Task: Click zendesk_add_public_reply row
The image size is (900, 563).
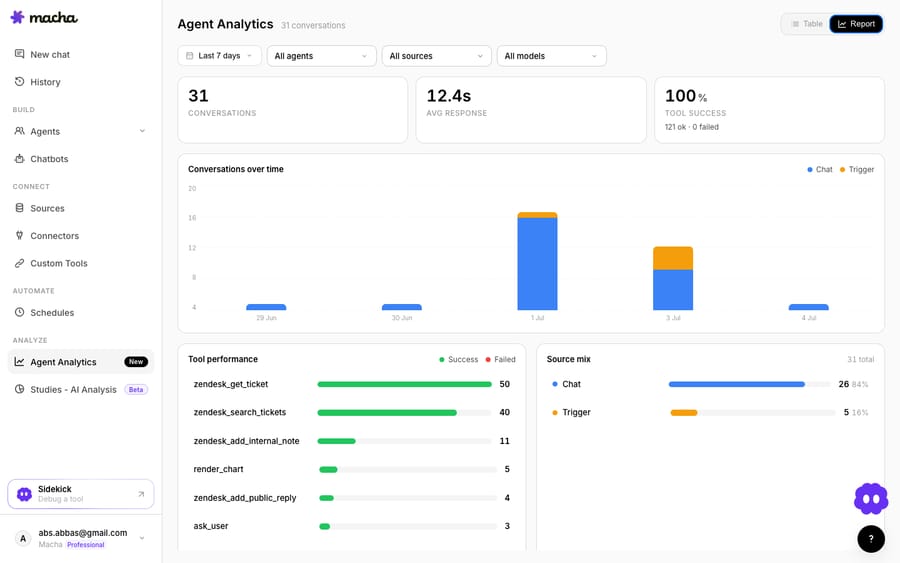Action: [x=351, y=498]
